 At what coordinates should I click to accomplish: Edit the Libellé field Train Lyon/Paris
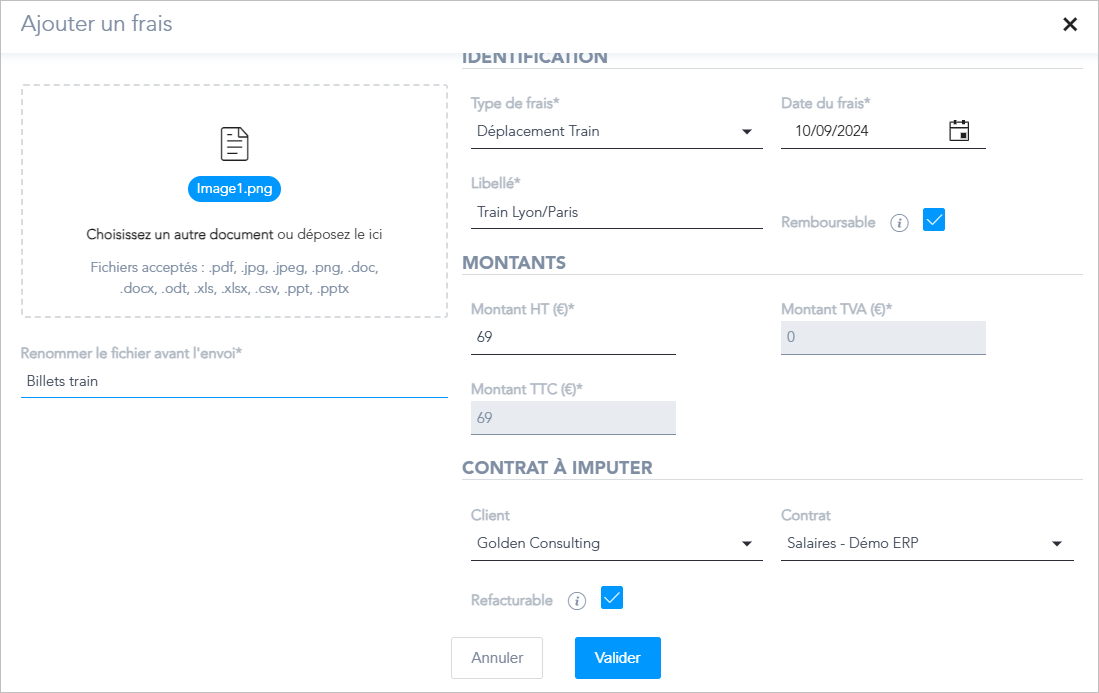[617, 212]
